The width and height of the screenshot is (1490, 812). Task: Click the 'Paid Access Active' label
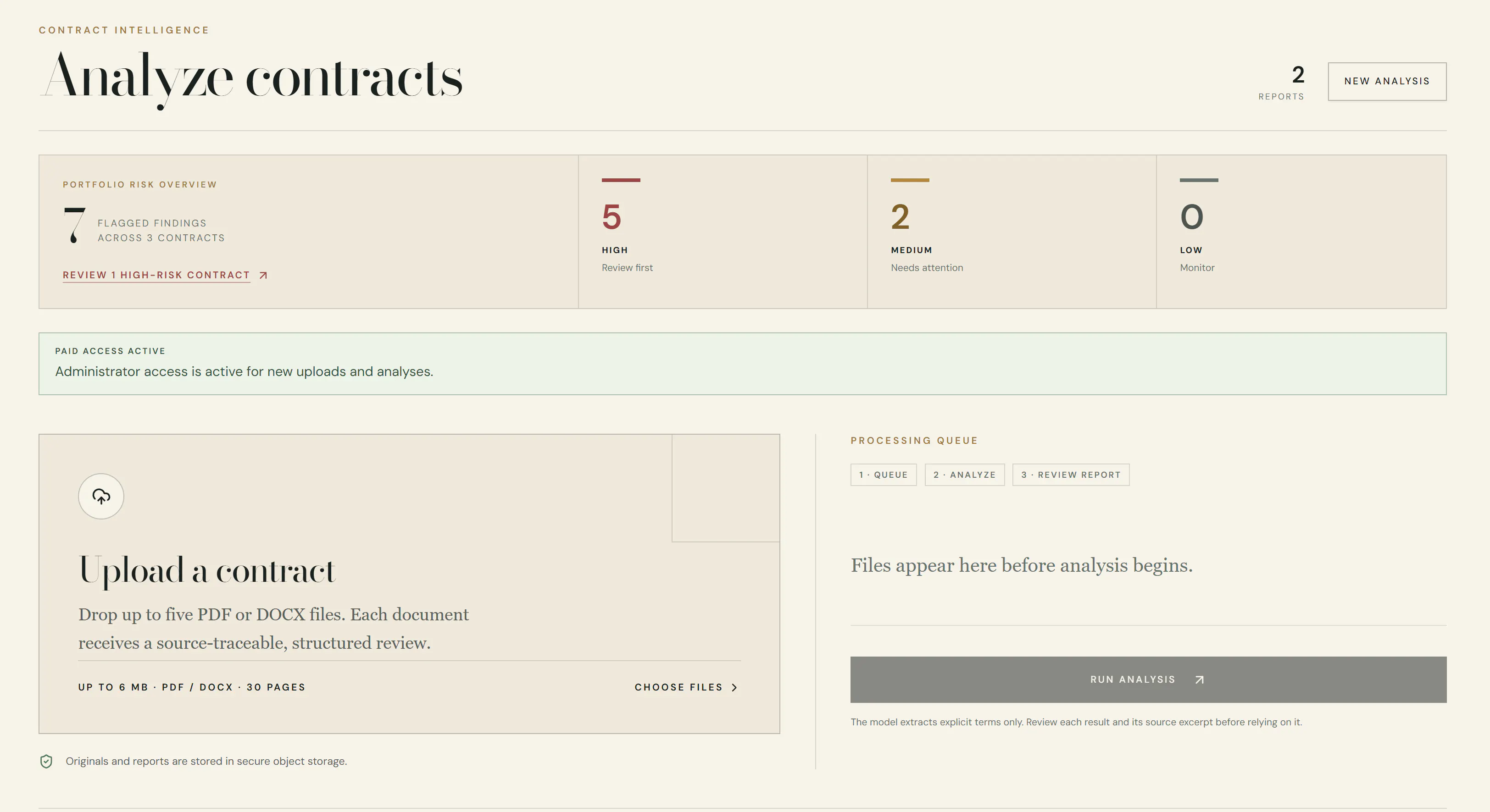point(110,351)
